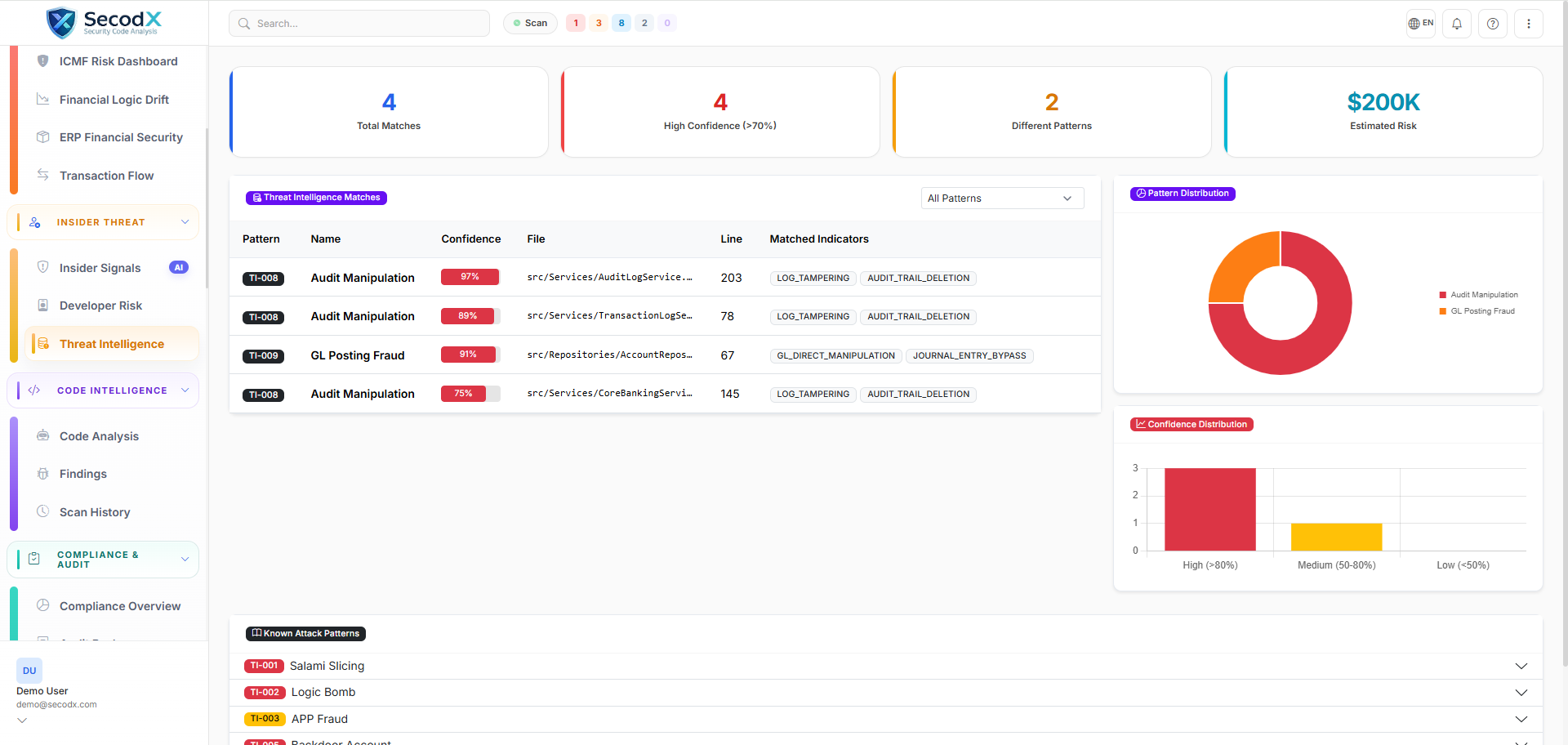This screenshot has width=1568, height=745.
Task: Click the Findings bug icon
Action: 43,473
